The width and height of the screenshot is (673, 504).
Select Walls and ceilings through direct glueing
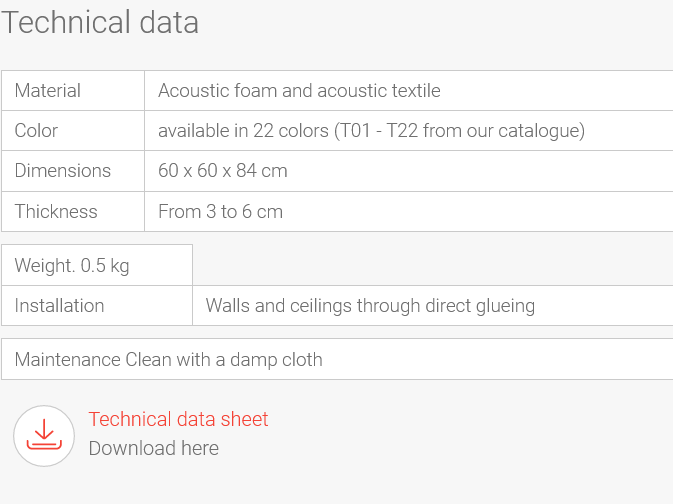tap(370, 306)
